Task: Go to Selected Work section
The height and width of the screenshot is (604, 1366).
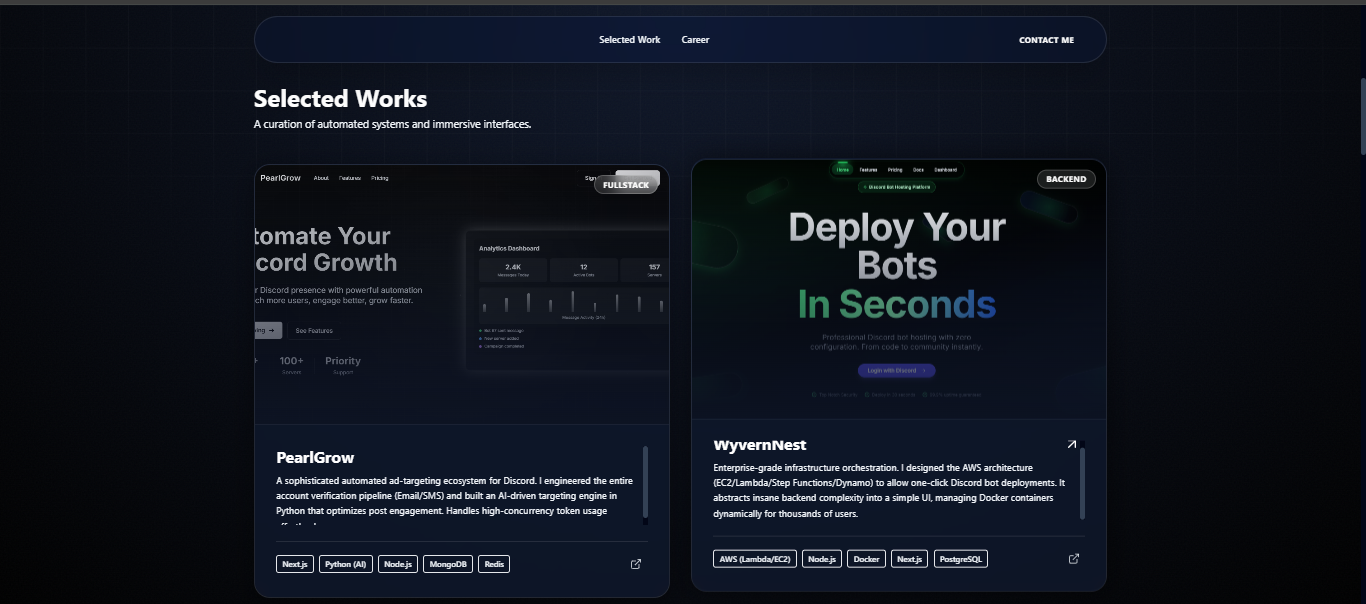Action: (629, 40)
